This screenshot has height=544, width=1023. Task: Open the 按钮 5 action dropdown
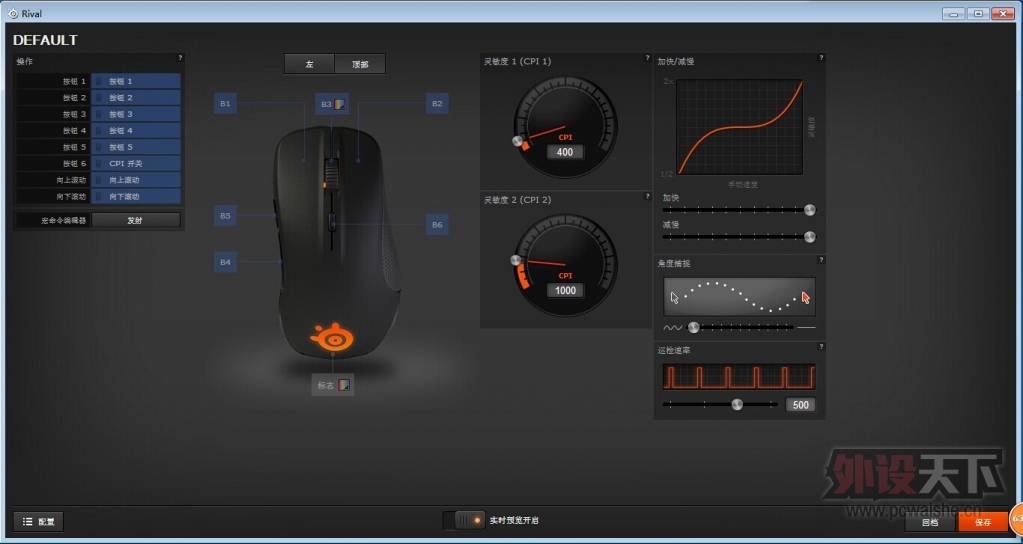[x=136, y=147]
